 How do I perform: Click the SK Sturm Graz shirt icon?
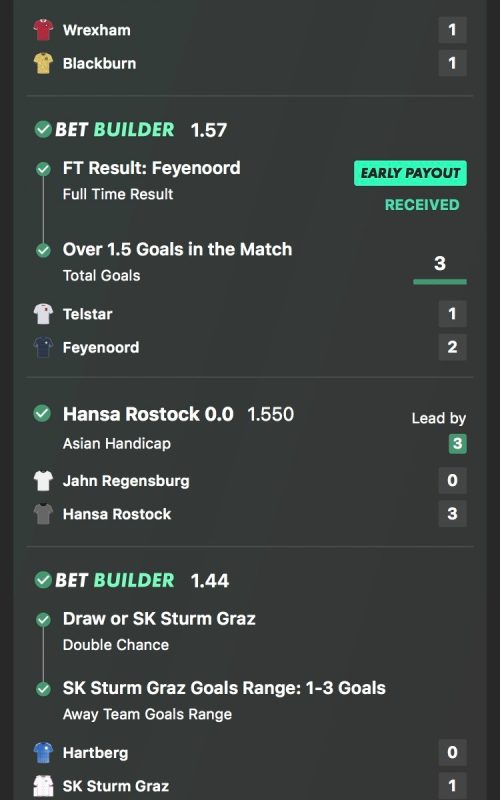click(x=43, y=786)
